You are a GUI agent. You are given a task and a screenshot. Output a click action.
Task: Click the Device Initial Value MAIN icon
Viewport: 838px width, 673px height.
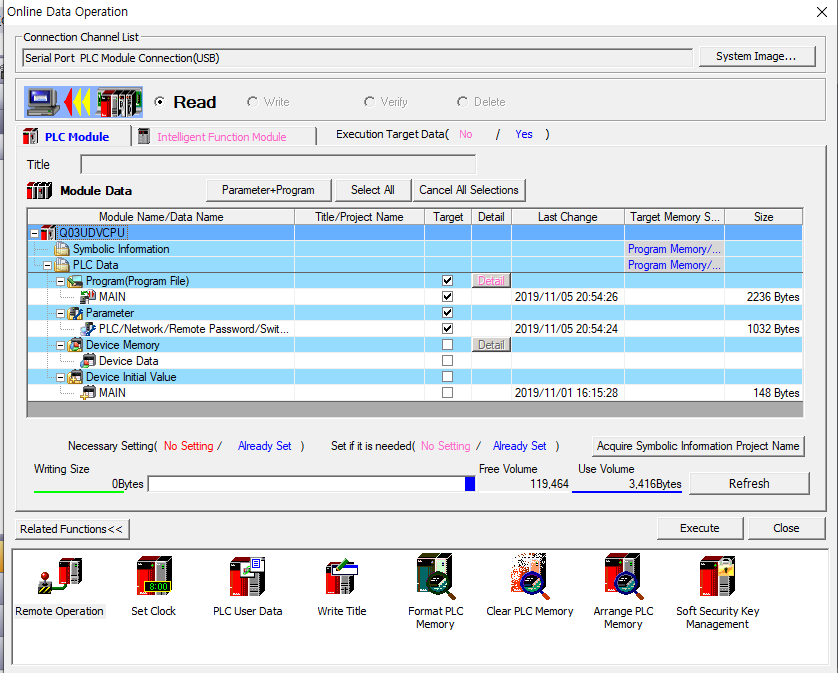pyautogui.click(x=88, y=393)
